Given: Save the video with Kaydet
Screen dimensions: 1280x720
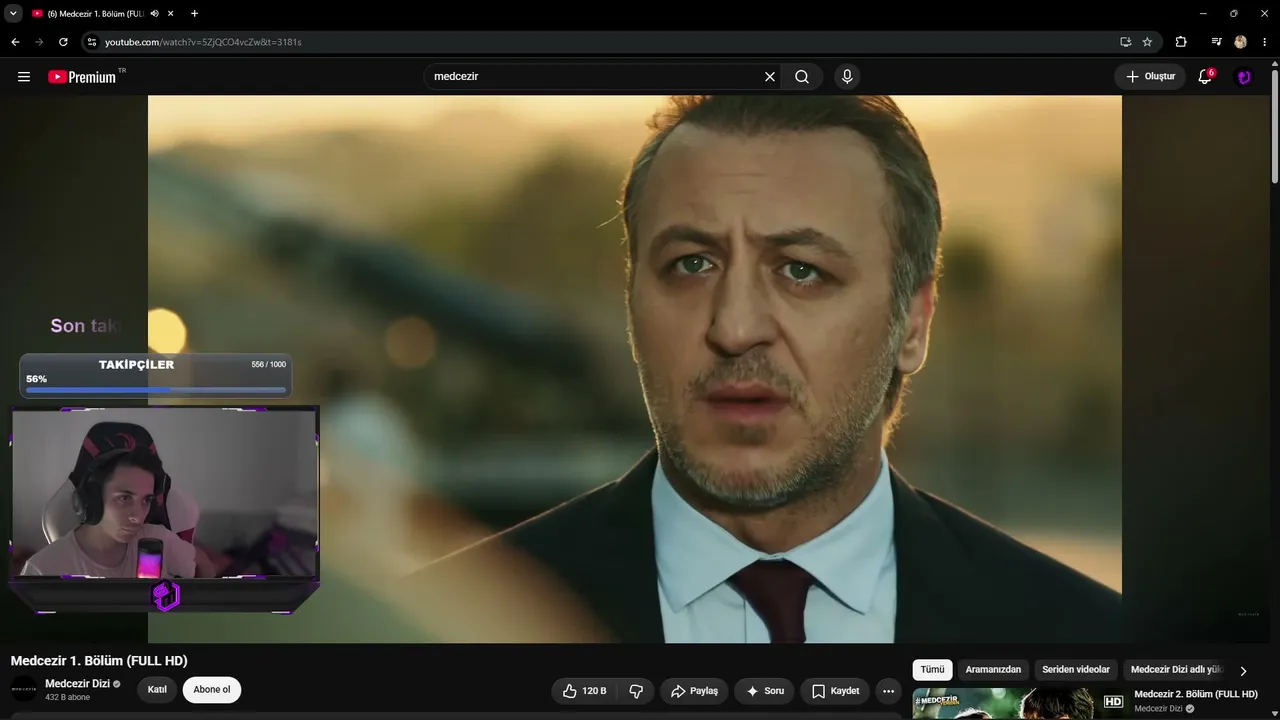Looking at the screenshot, I should pos(835,691).
